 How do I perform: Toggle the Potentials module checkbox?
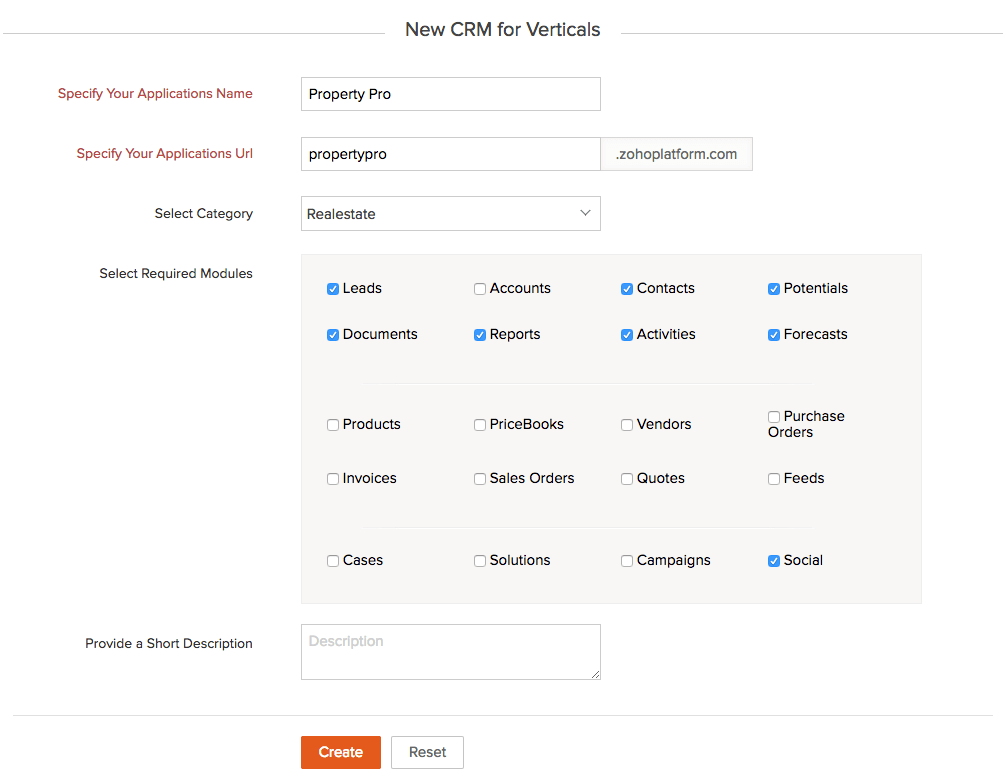click(x=774, y=289)
